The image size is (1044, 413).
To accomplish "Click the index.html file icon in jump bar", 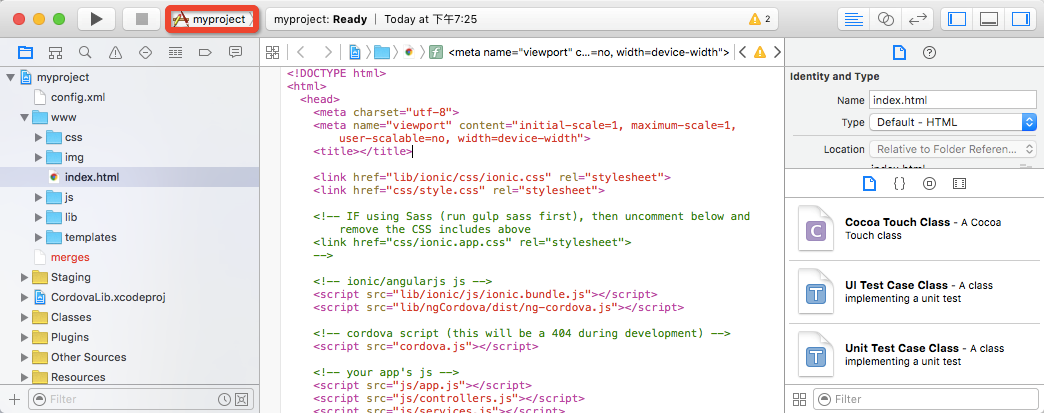I will coord(409,52).
